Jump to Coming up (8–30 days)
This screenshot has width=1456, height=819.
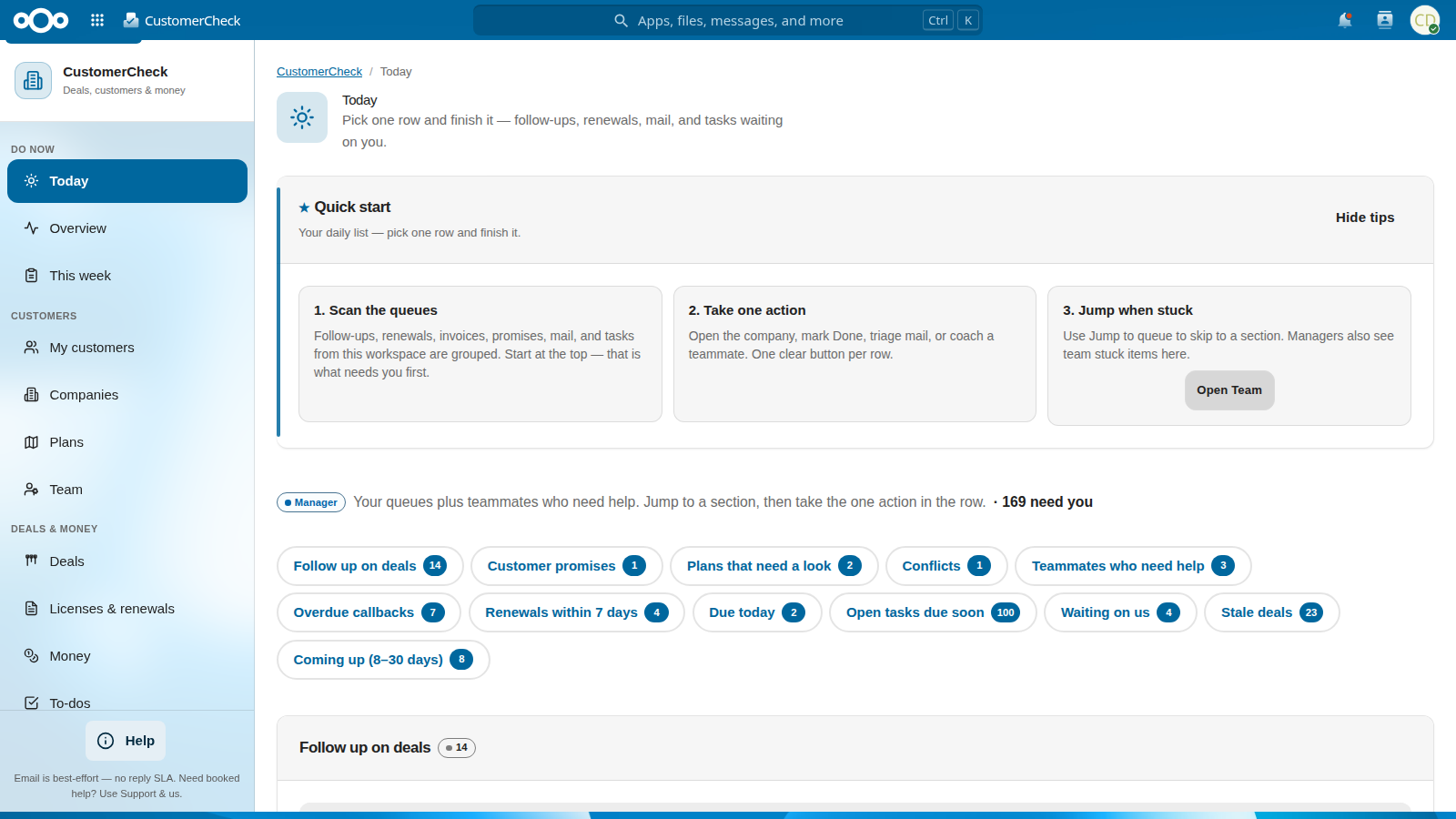point(383,660)
